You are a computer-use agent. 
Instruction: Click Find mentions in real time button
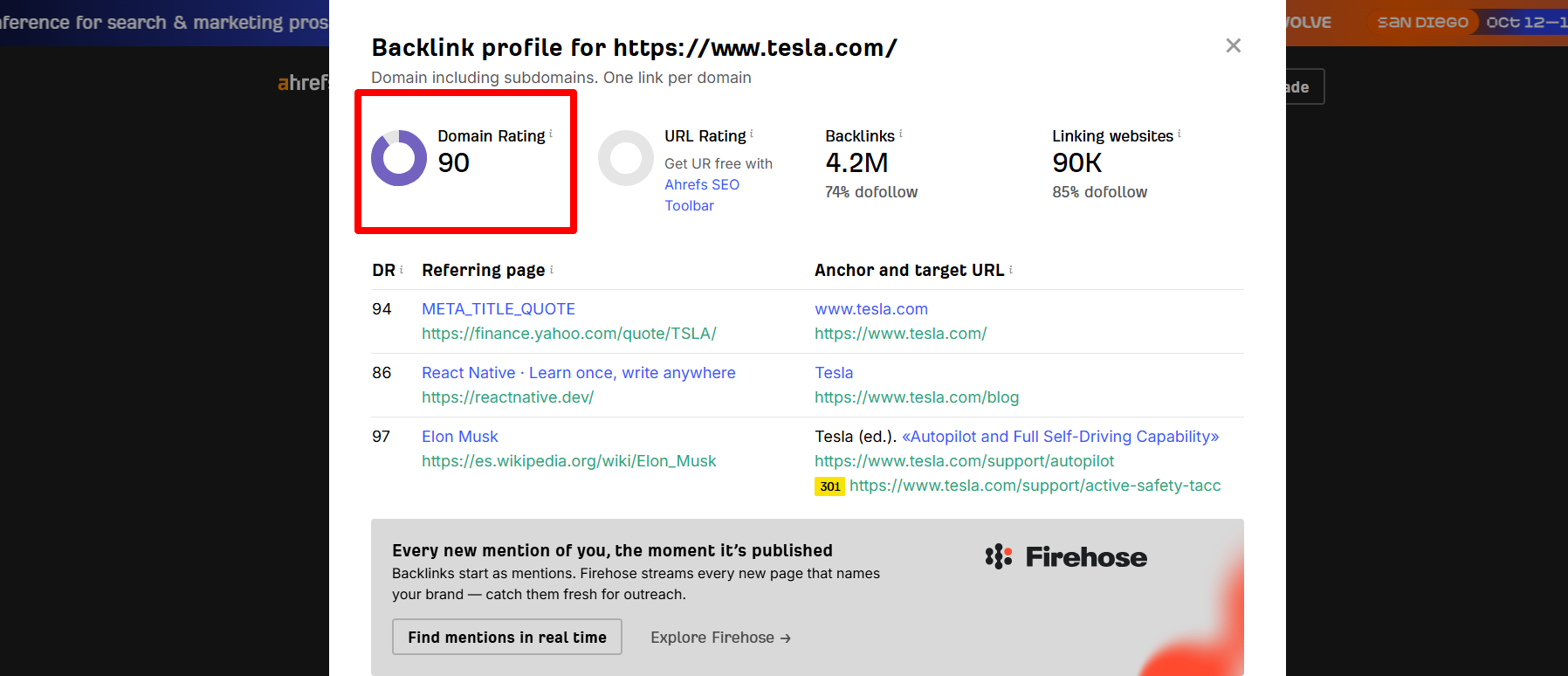pos(507,637)
